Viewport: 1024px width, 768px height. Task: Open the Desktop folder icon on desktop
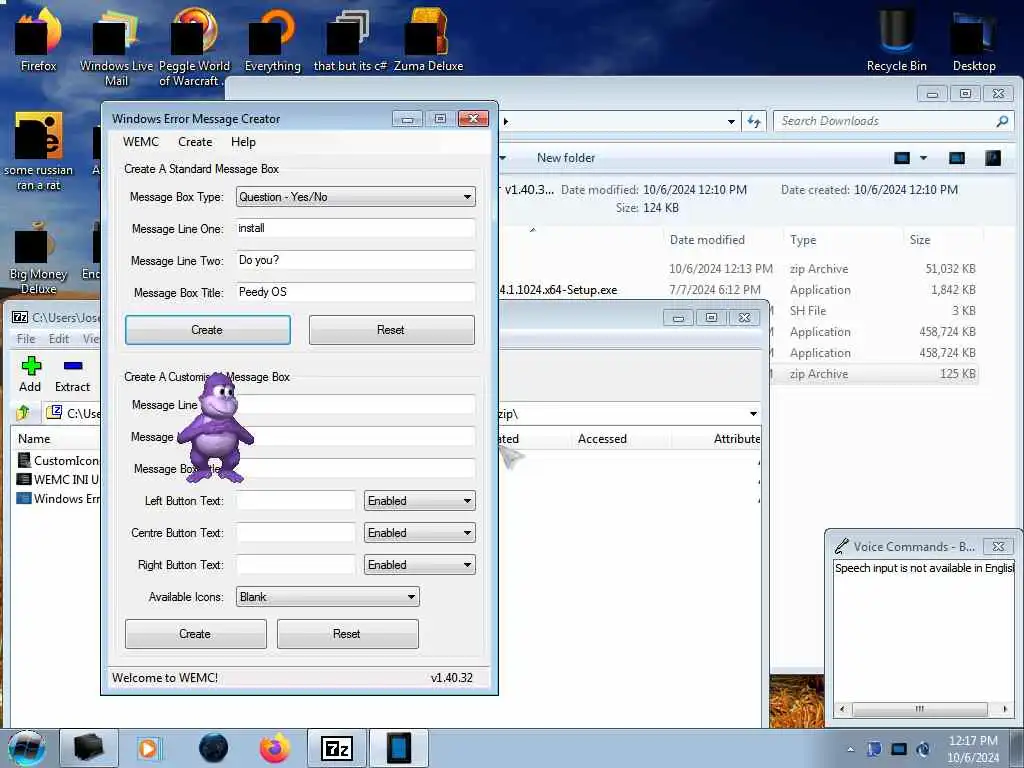point(974,39)
